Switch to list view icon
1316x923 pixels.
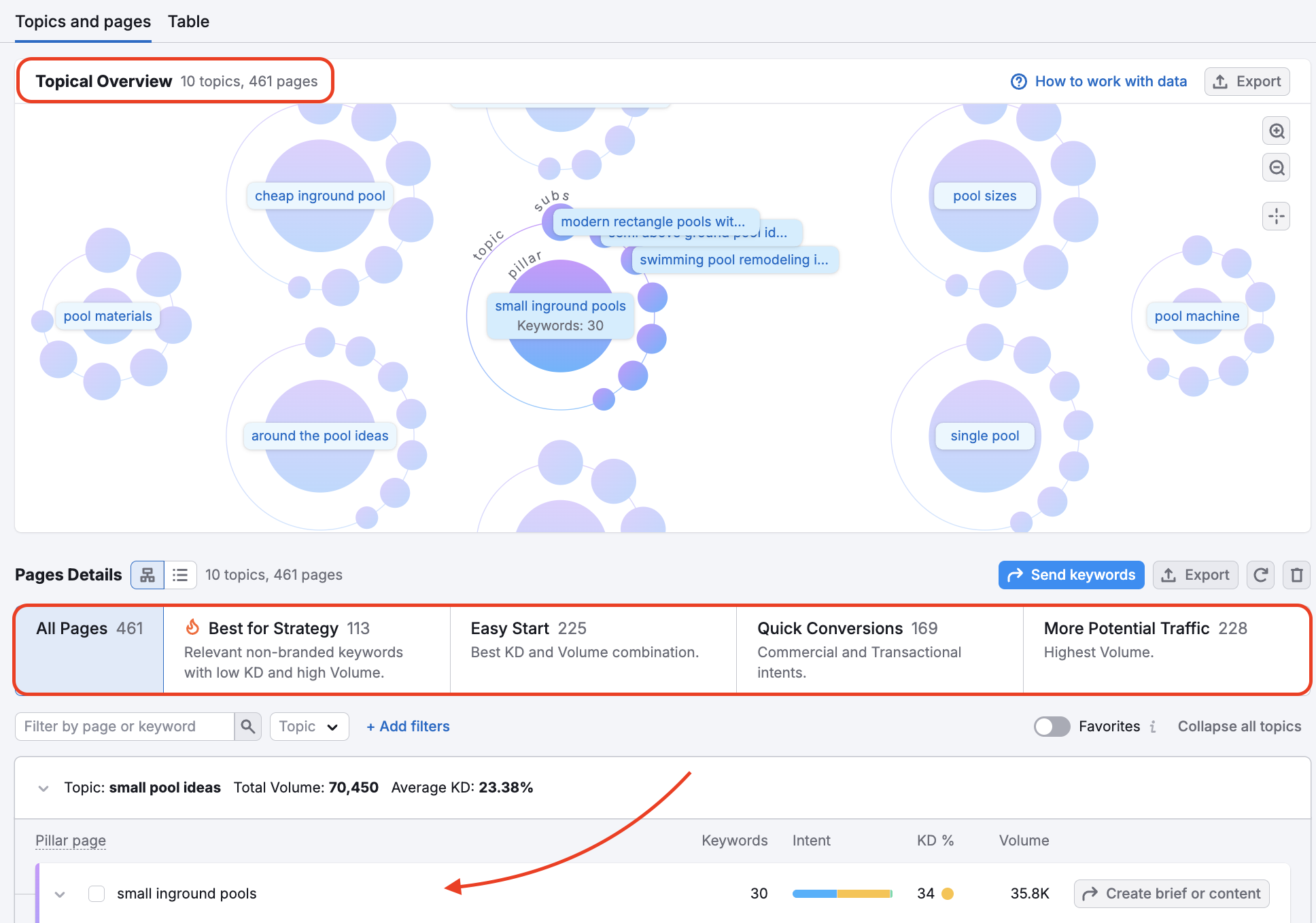click(180, 575)
